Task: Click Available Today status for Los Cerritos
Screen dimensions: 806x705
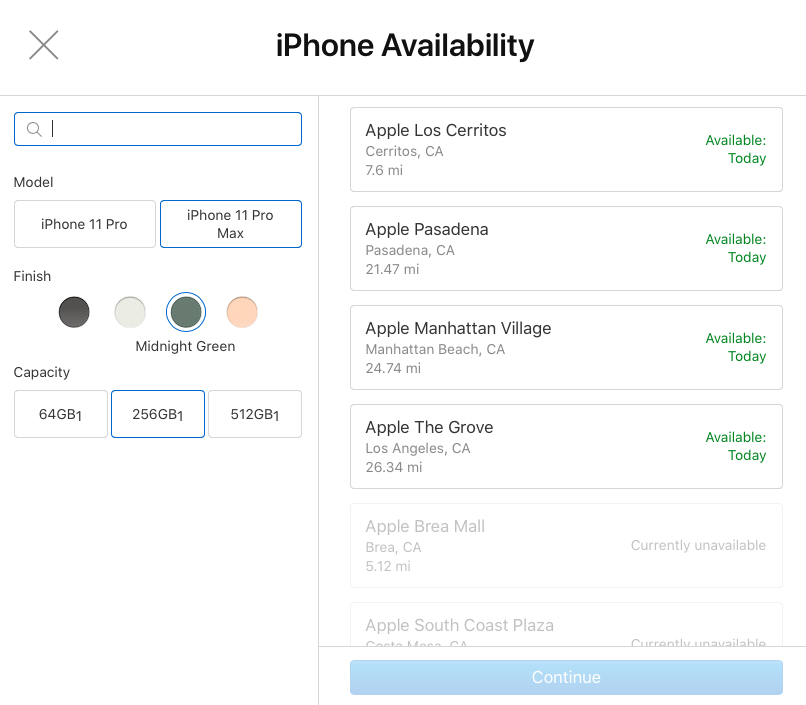Action: point(736,149)
